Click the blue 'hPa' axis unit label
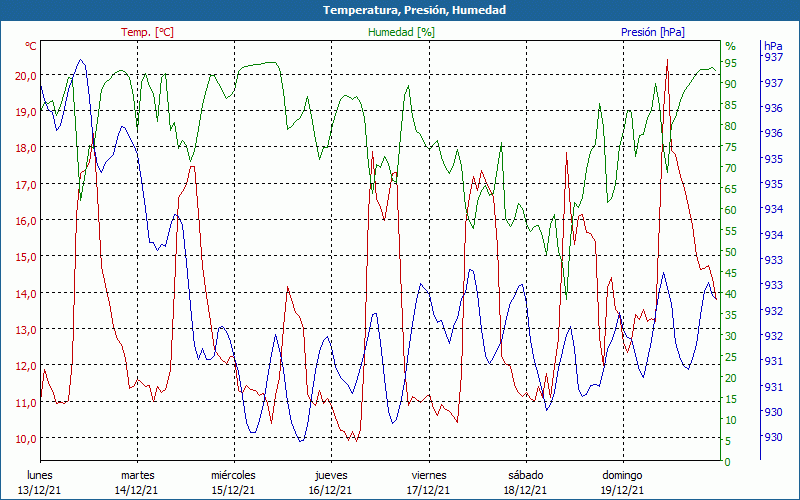The image size is (800, 500). pos(773,46)
